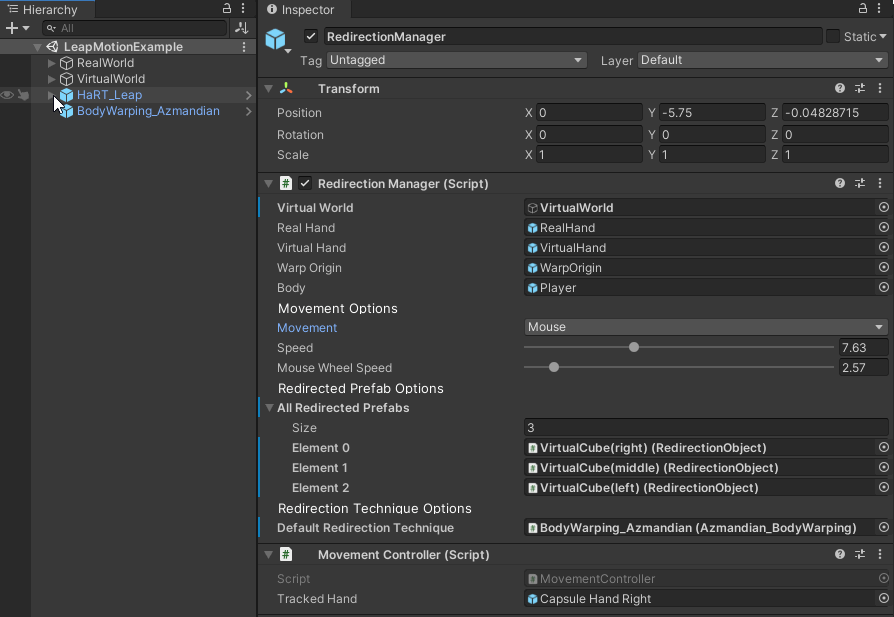The width and height of the screenshot is (894, 617).
Task: Expand the RealWorld object in Hierarchy
Action: (x=52, y=63)
